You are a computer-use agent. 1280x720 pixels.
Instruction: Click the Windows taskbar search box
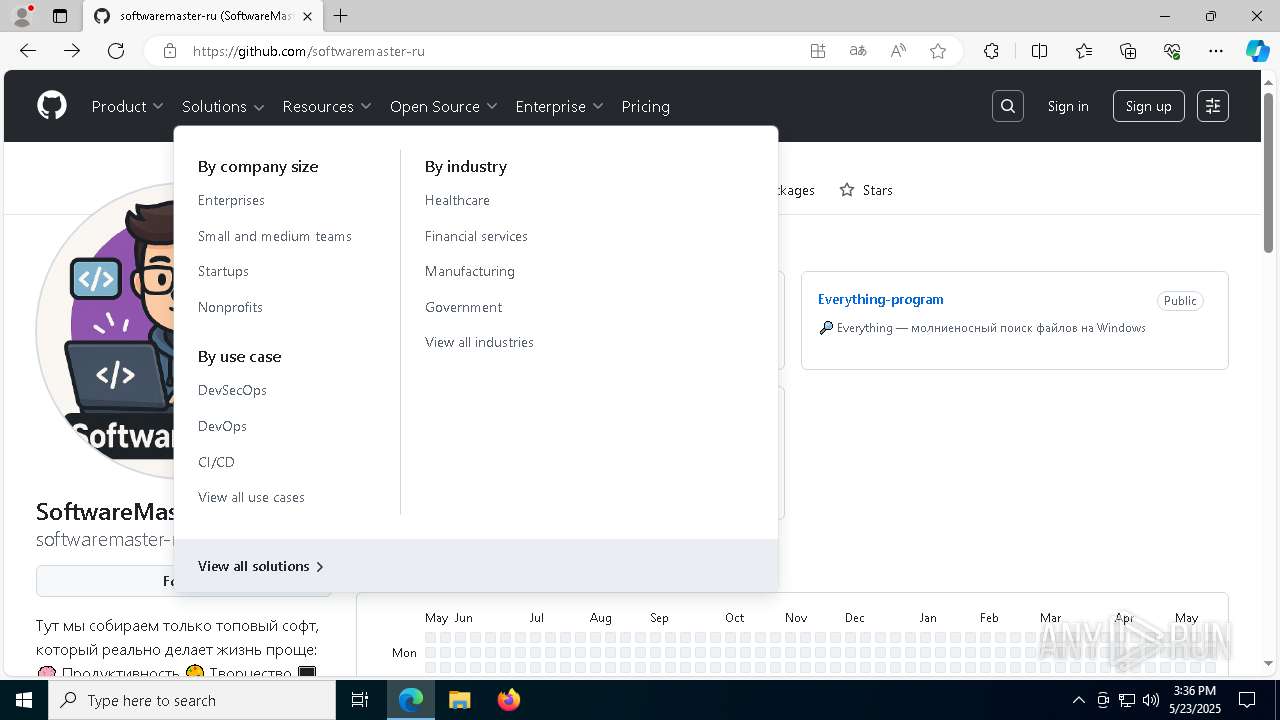click(x=192, y=700)
